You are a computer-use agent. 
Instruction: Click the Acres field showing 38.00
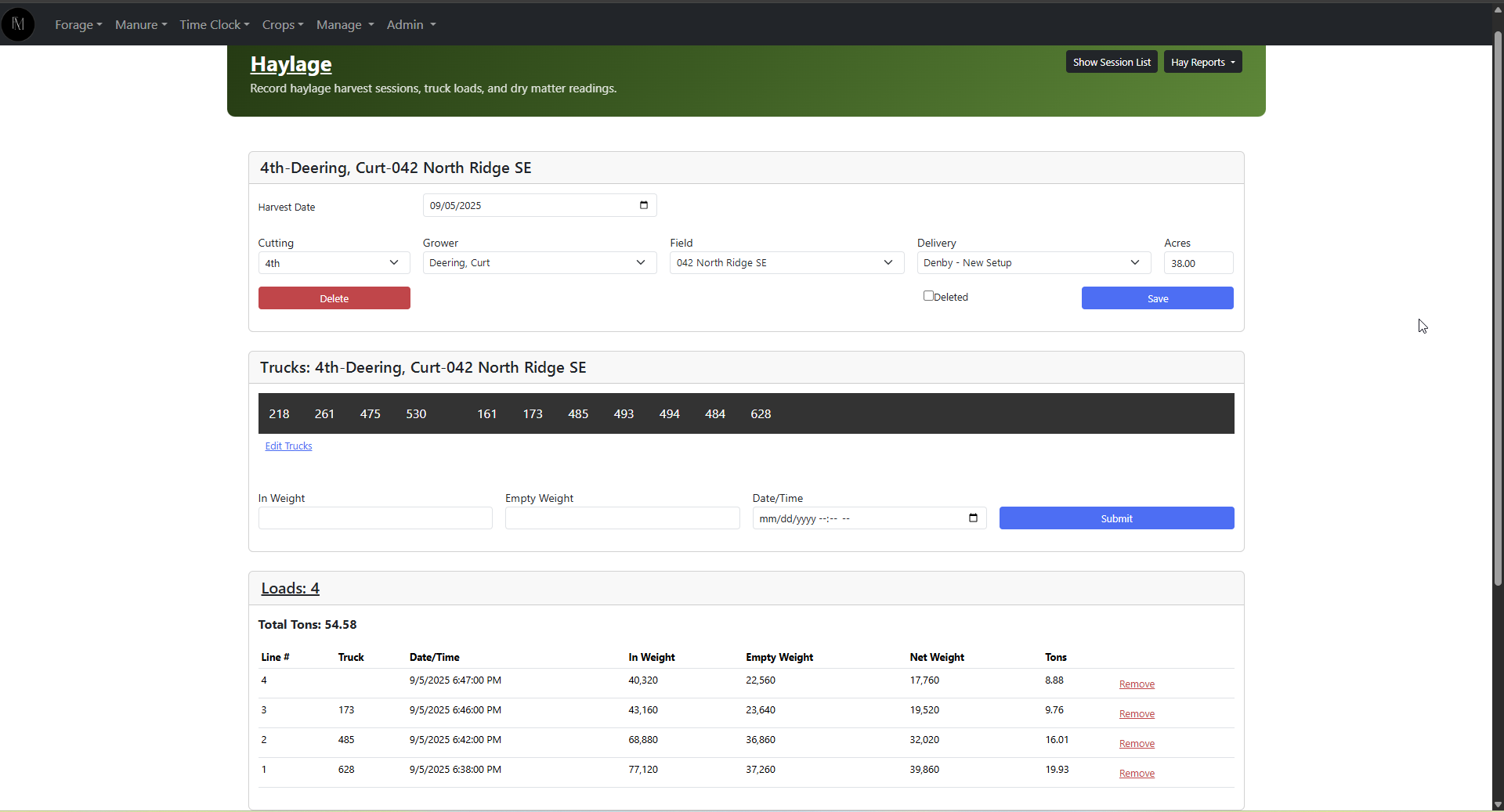point(1198,263)
